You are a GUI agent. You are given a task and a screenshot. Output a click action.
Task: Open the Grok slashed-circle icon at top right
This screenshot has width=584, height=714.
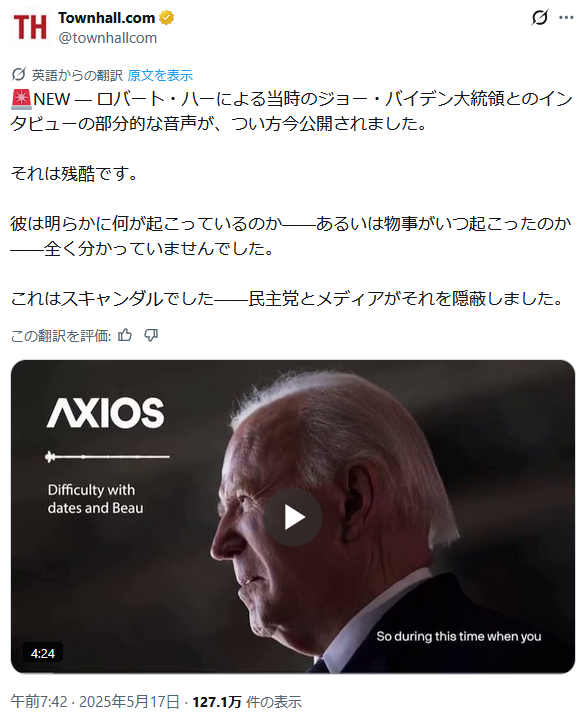pos(540,18)
